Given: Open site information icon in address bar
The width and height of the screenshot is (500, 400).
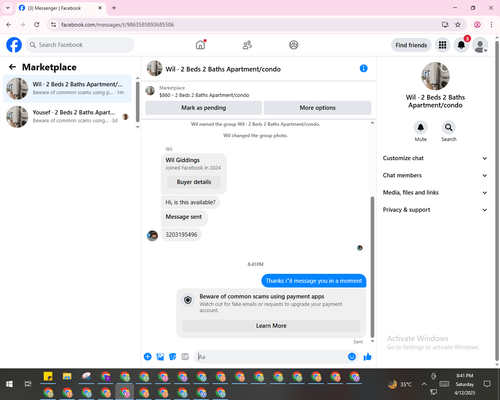Looking at the screenshot, I should (x=54, y=24).
